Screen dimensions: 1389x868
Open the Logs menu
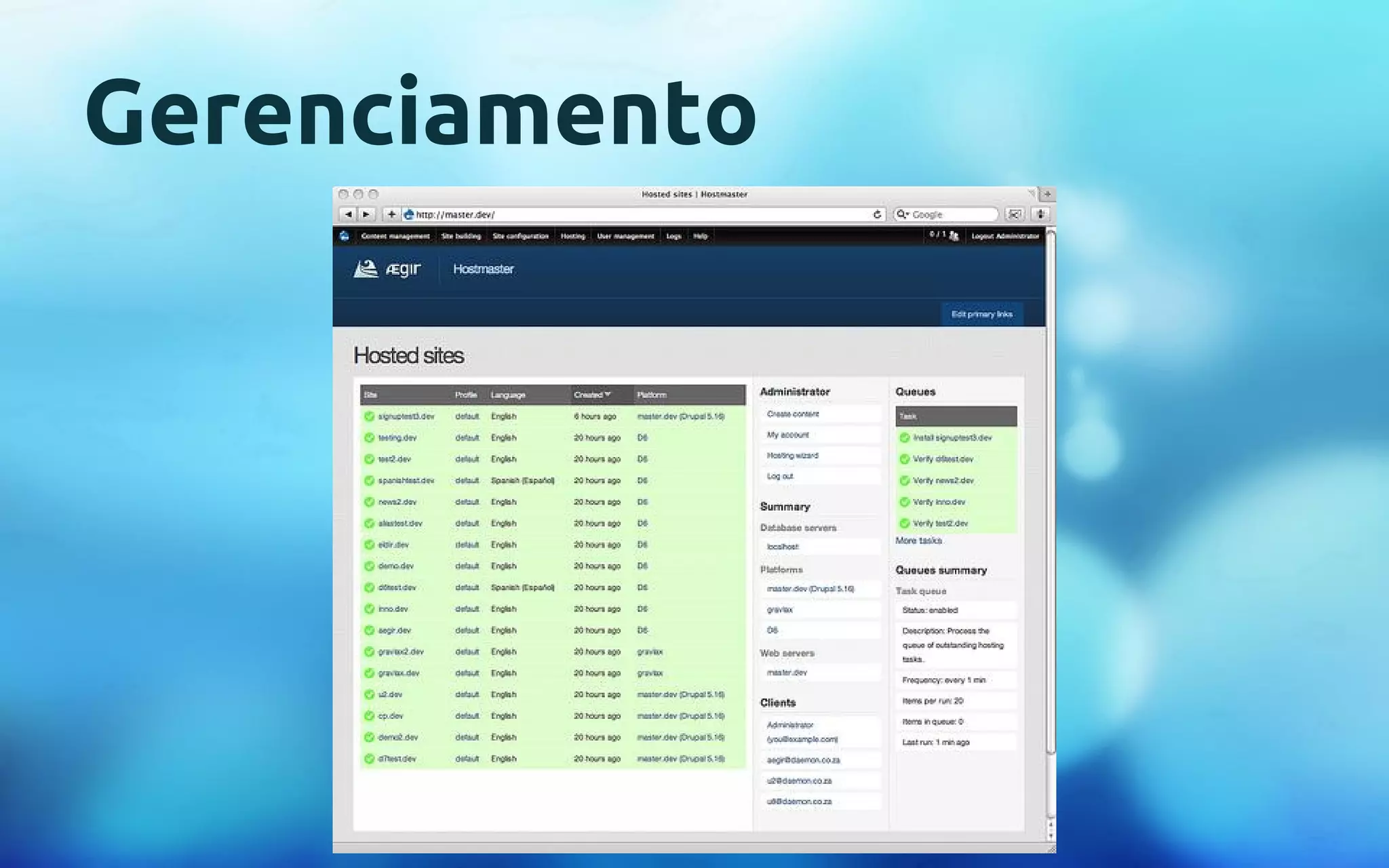673,236
